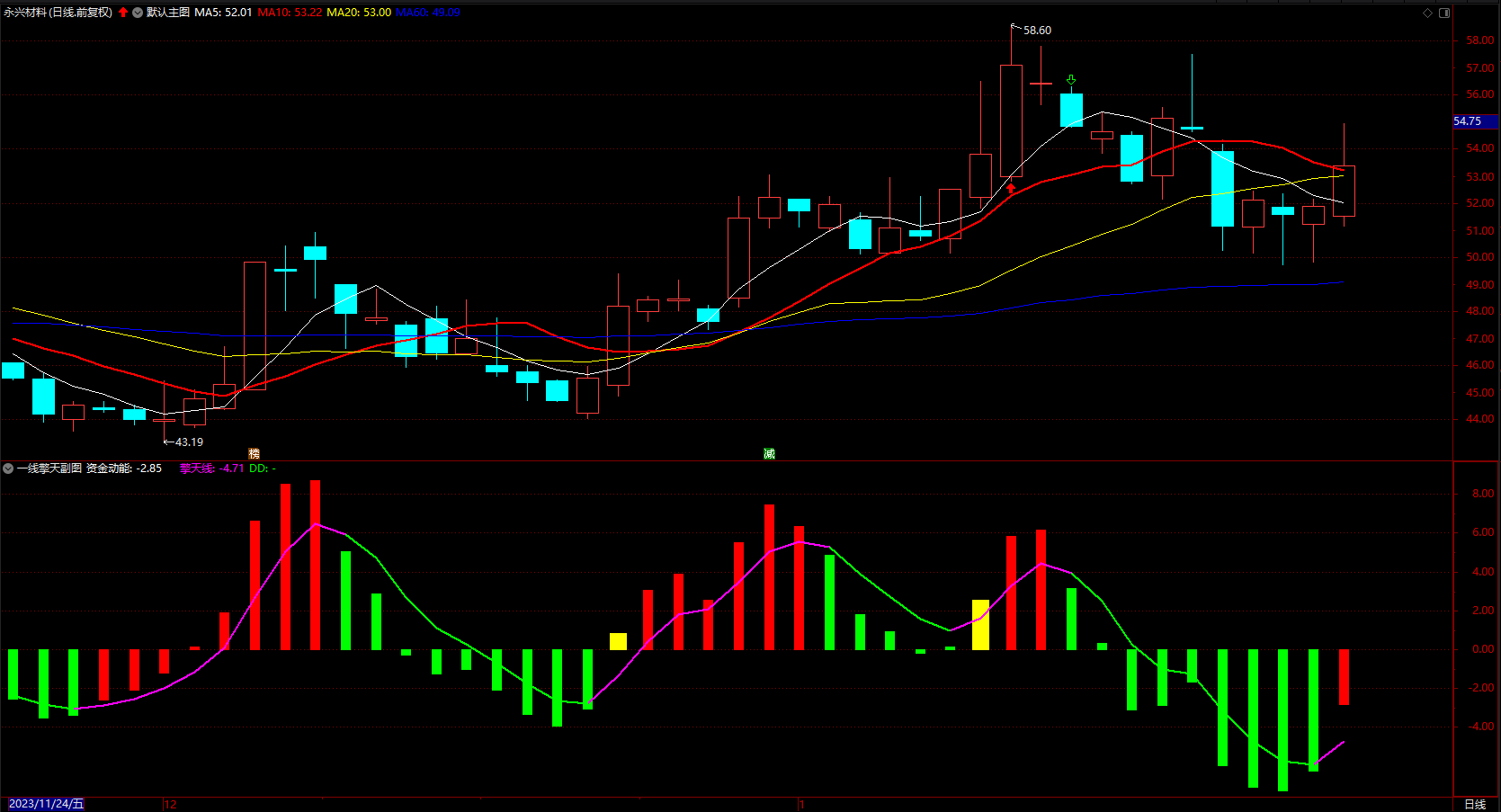The width and height of the screenshot is (1501, 812).
Task: Click the 资金动能: -2.85 value
Action: 124,468
